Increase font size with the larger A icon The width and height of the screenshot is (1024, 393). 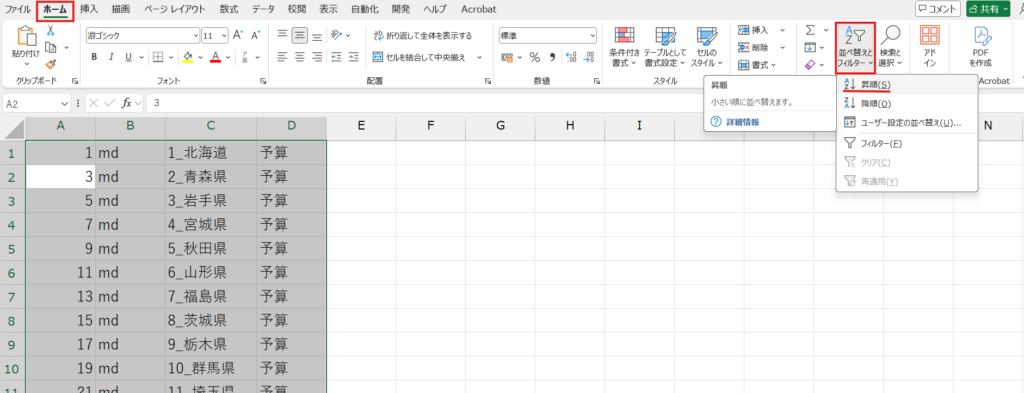click(x=238, y=35)
